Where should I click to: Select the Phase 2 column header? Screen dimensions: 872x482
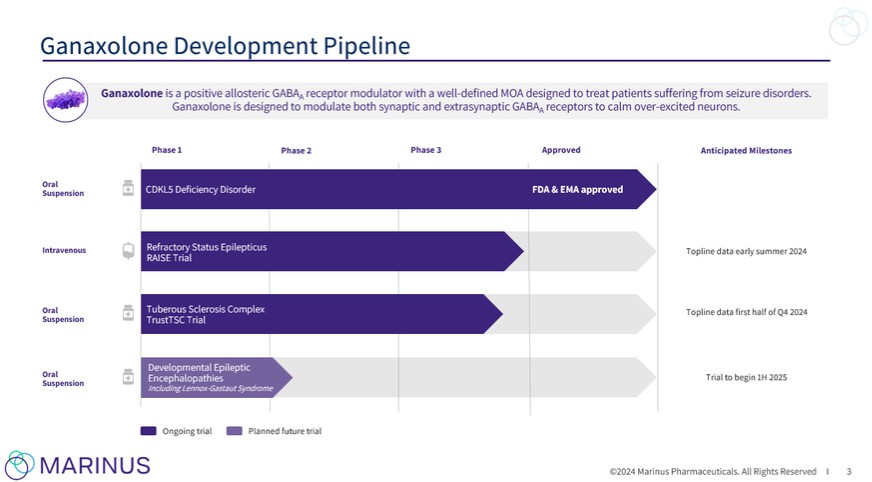tap(296, 151)
